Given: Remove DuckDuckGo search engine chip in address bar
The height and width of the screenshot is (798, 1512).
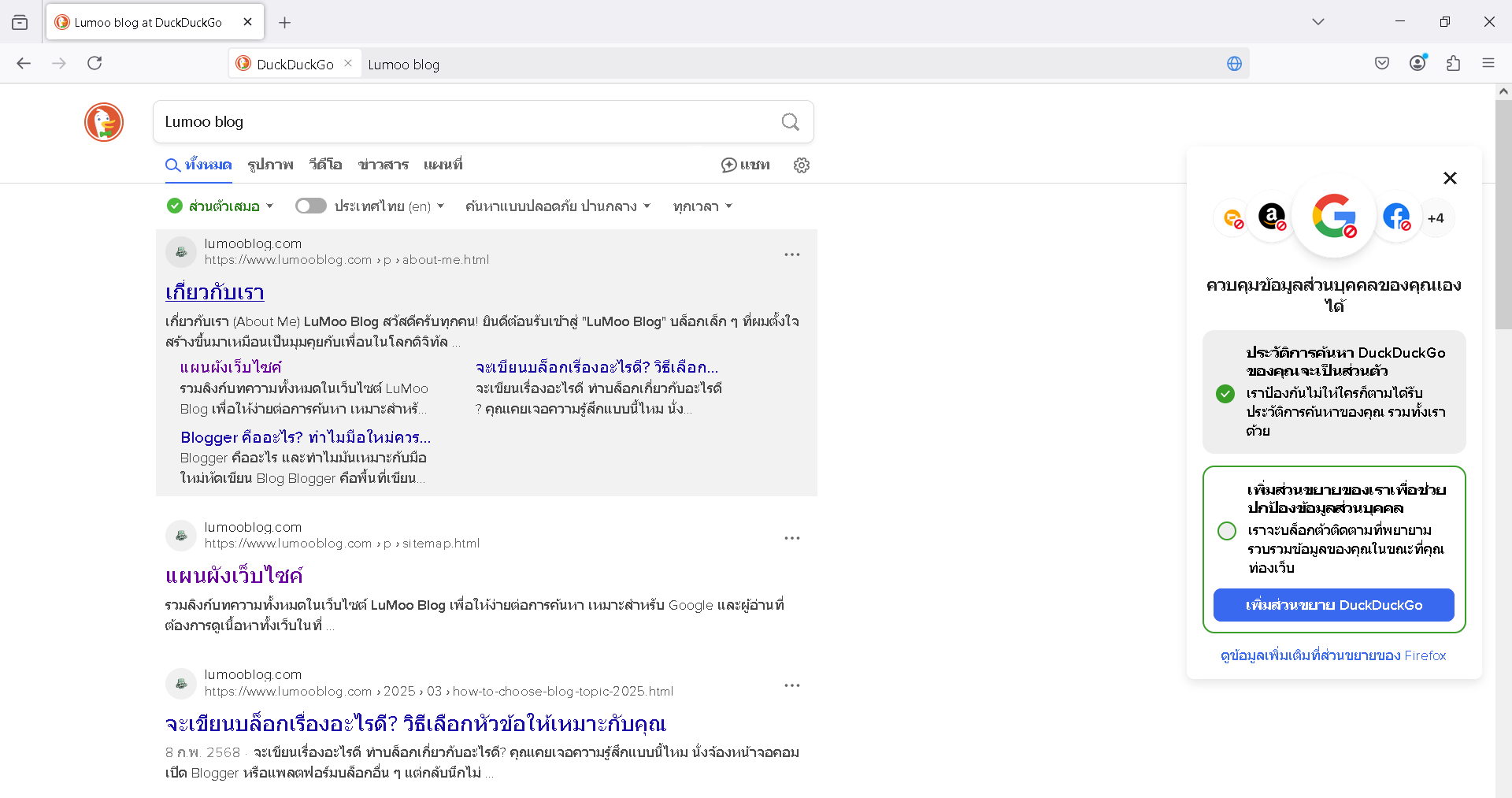Looking at the screenshot, I should [x=348, y=63].
